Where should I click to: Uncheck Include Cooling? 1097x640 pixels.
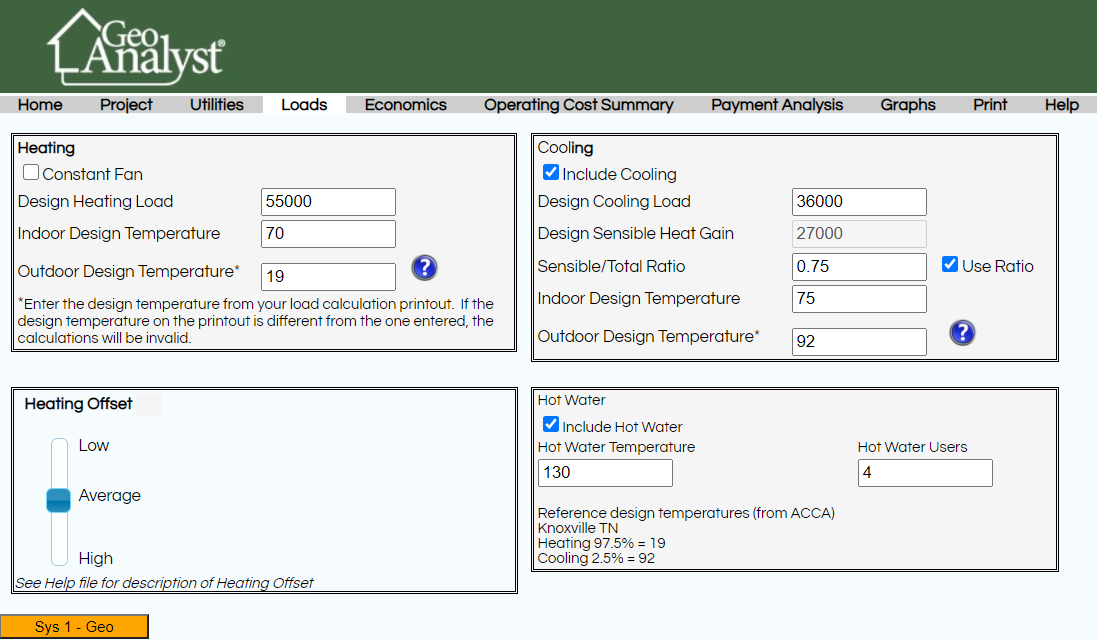551,172
